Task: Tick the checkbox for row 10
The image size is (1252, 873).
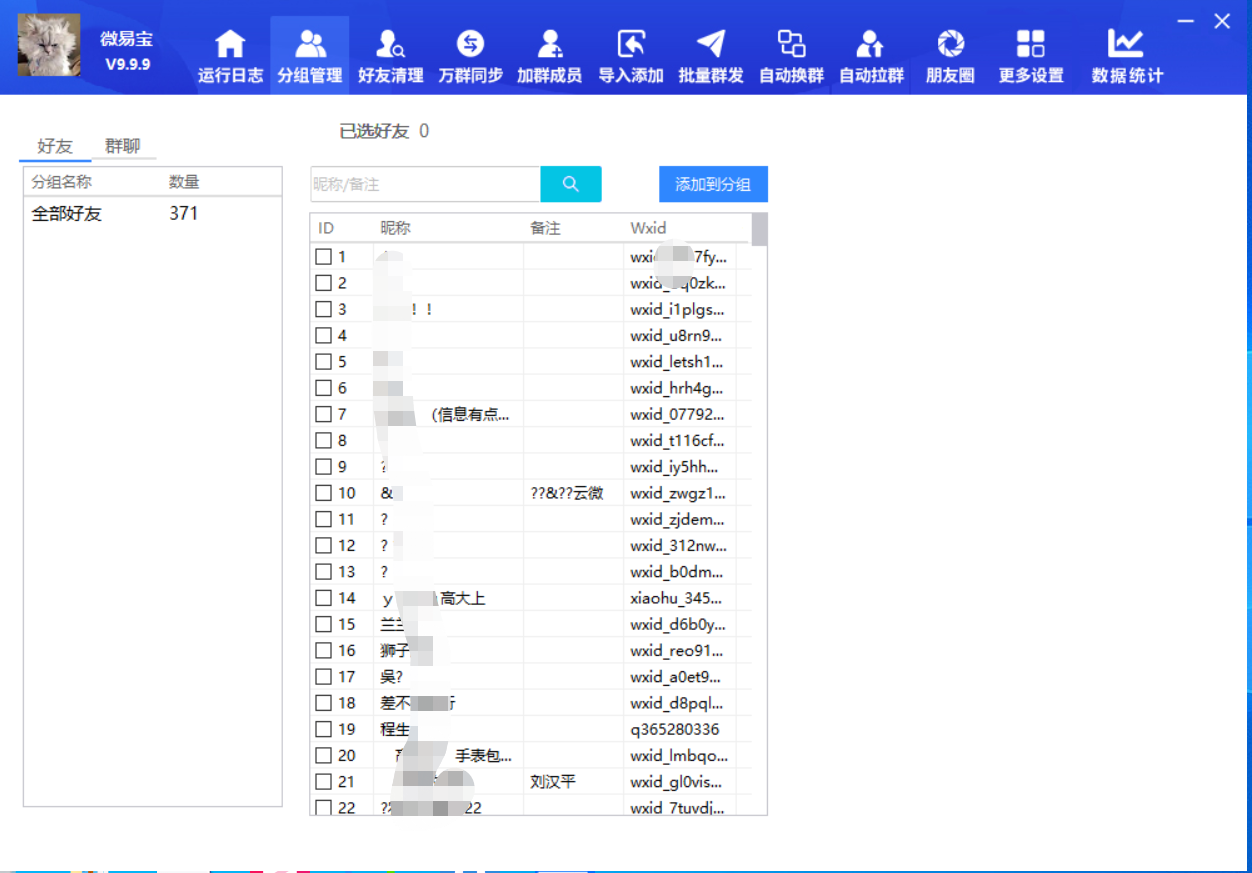Action: point(324,492)
